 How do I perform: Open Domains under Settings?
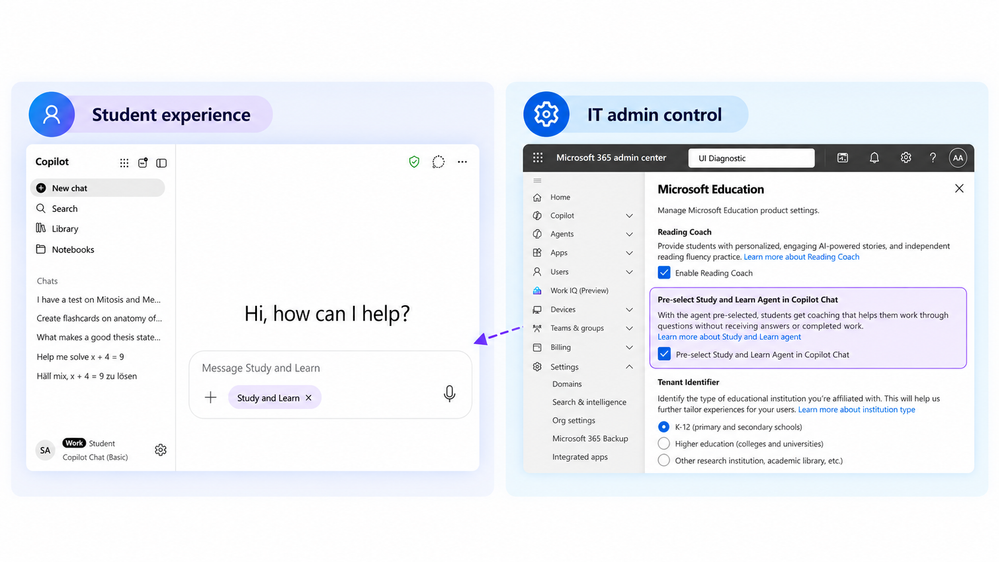click(x=567, y=384)
